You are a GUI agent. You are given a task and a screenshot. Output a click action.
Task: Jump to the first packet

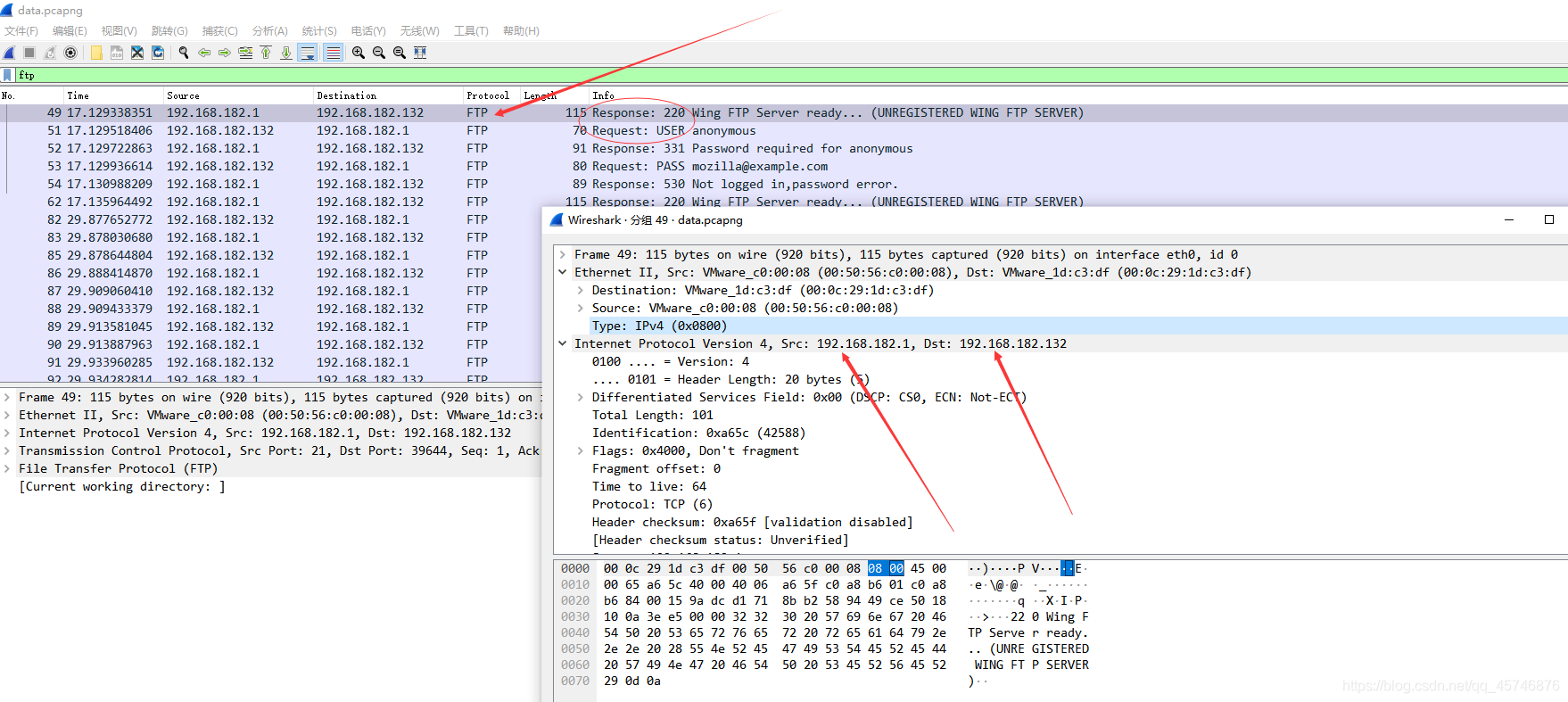pyautogui.click(x=266, y=53)
